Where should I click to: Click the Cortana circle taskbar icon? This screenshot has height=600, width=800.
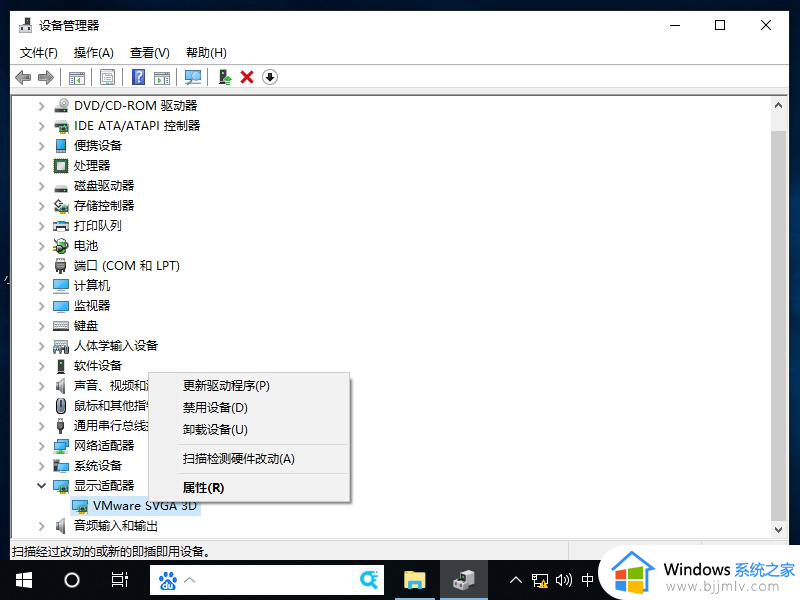tap(72, 580)
